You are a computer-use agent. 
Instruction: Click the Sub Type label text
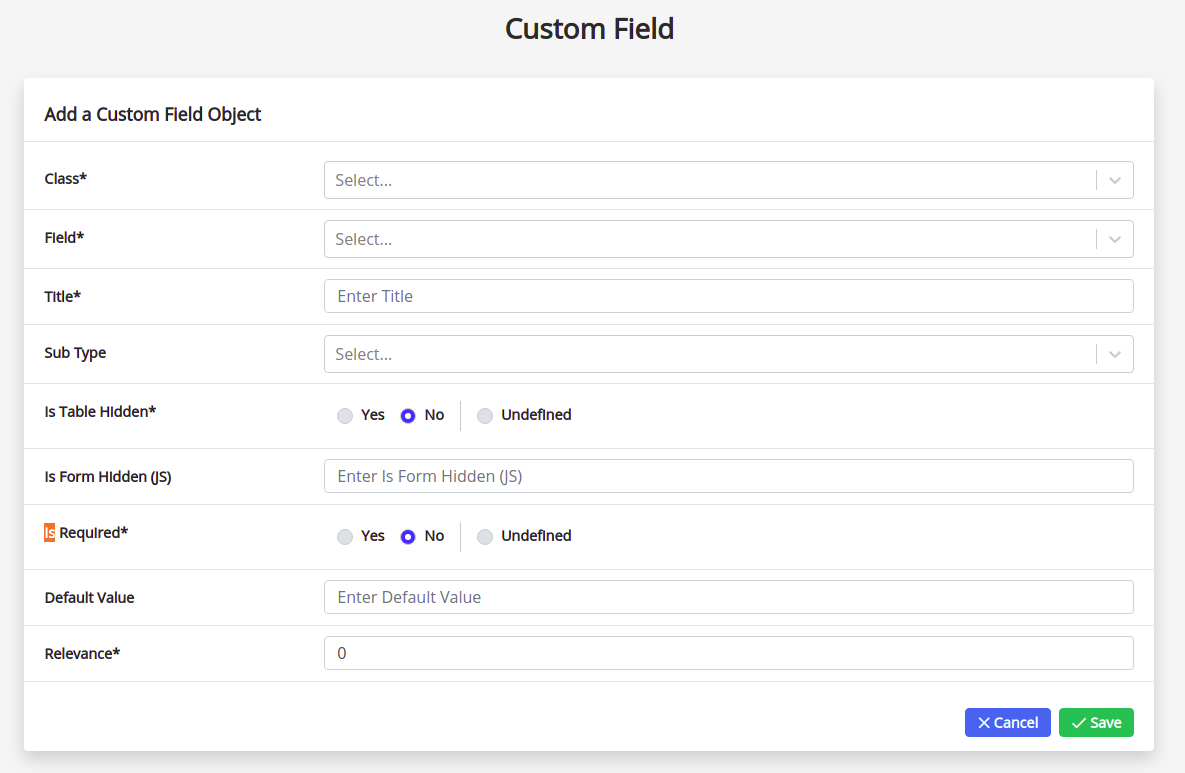[x=76, y=353]
